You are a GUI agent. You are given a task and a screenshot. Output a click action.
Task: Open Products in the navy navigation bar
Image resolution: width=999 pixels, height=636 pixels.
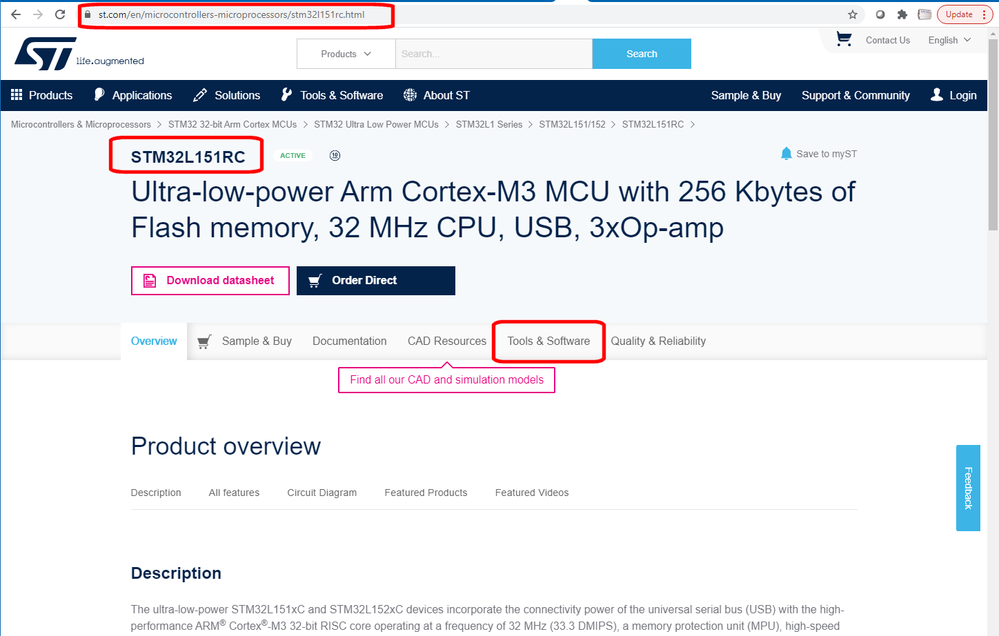point(50,95)
